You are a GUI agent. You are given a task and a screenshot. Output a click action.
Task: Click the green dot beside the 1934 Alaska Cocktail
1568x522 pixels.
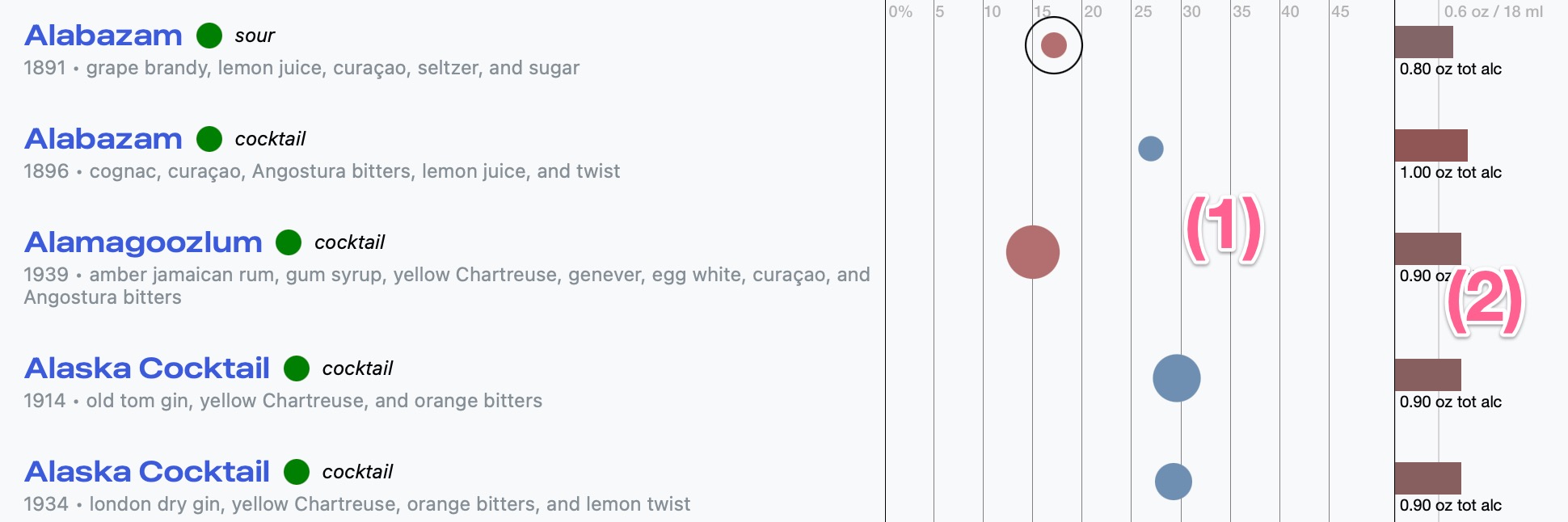point(297,472)
